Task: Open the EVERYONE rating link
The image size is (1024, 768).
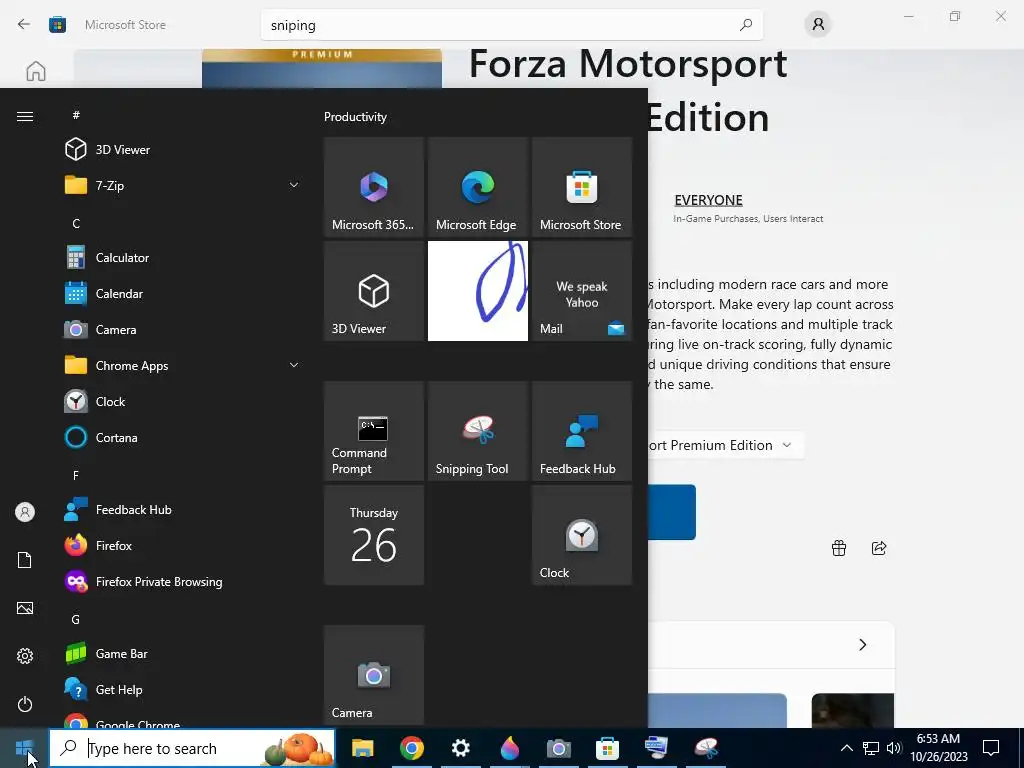Action: click(708, 200)
